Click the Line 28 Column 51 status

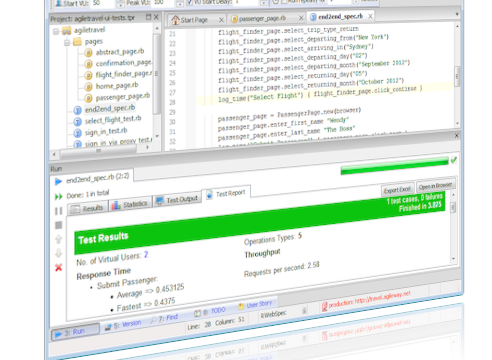point(216,323)
